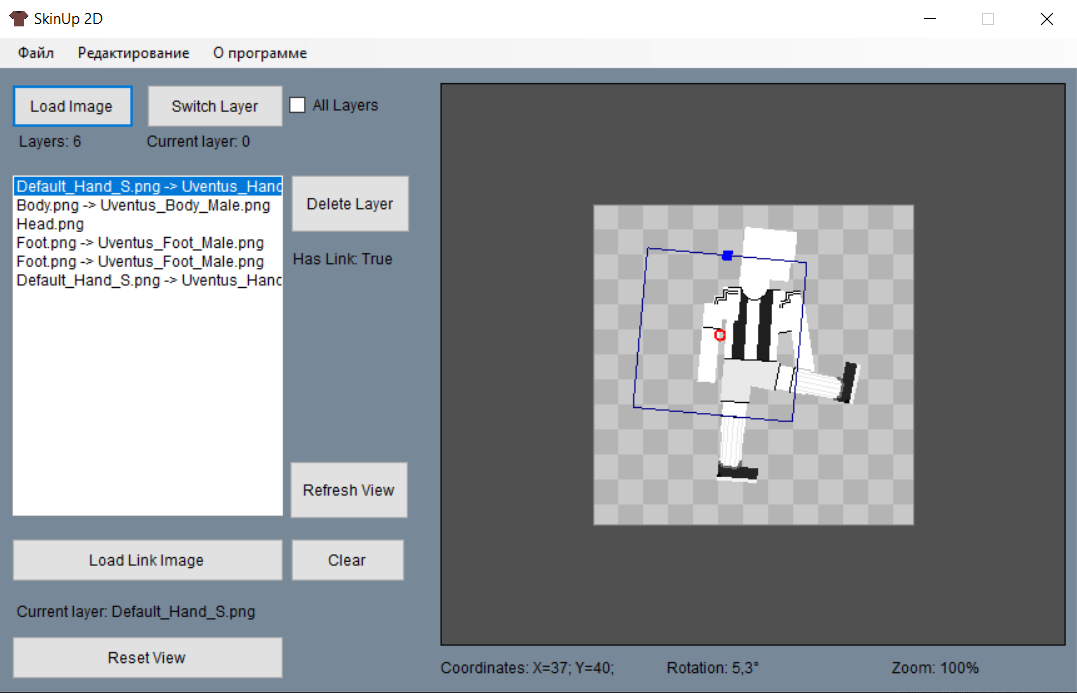The image size is (1077, 693).
Task: Click the red pivot point marker
Action: [x=720, y=335]
